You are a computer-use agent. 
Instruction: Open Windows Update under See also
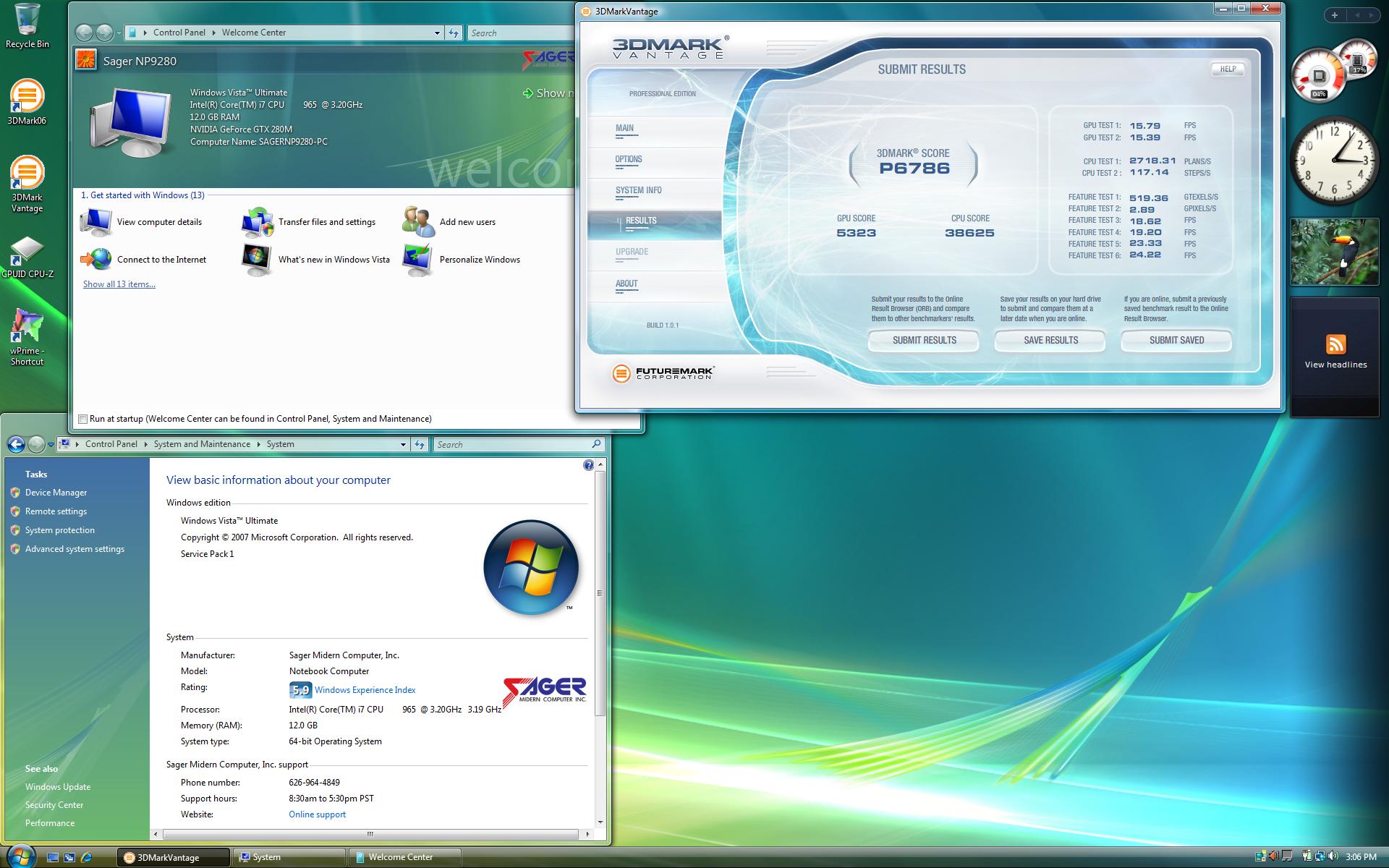click(x=57, y=787)
